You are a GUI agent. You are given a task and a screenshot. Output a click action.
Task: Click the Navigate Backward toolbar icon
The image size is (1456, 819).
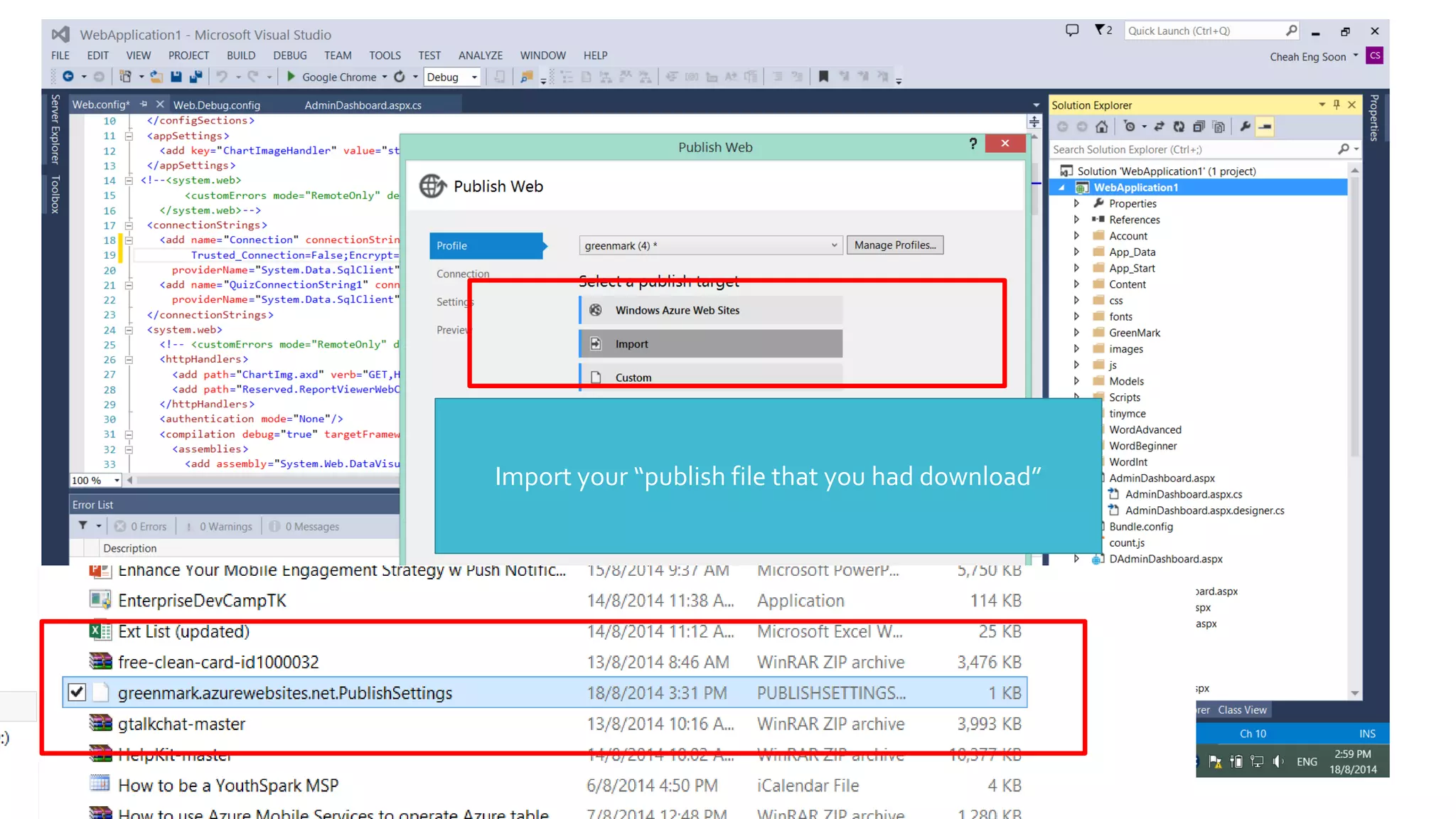coord(68,77)
